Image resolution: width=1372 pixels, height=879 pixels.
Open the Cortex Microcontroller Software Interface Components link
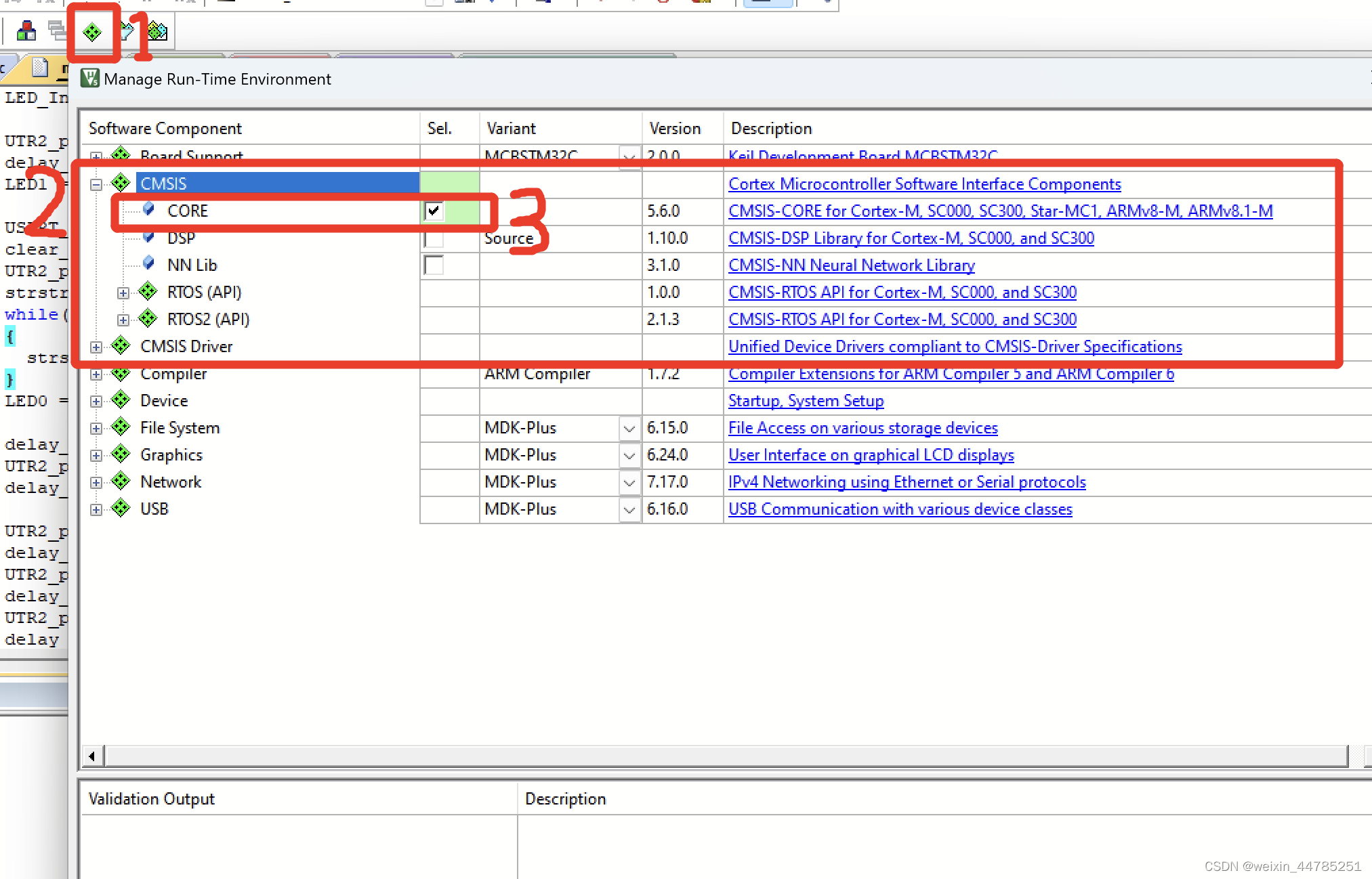[925, 184]
